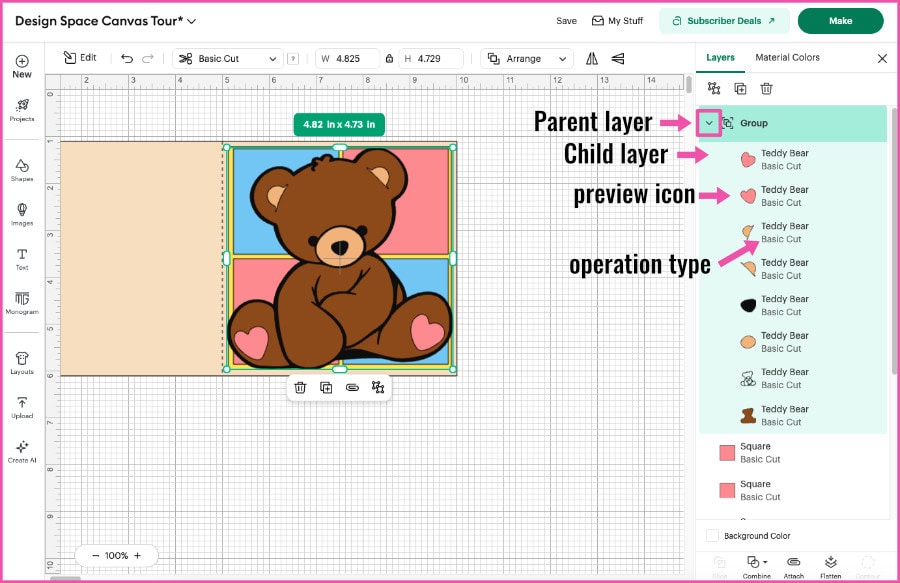
Task: Click the Flatten button
Action: click(x=831, y=568)
